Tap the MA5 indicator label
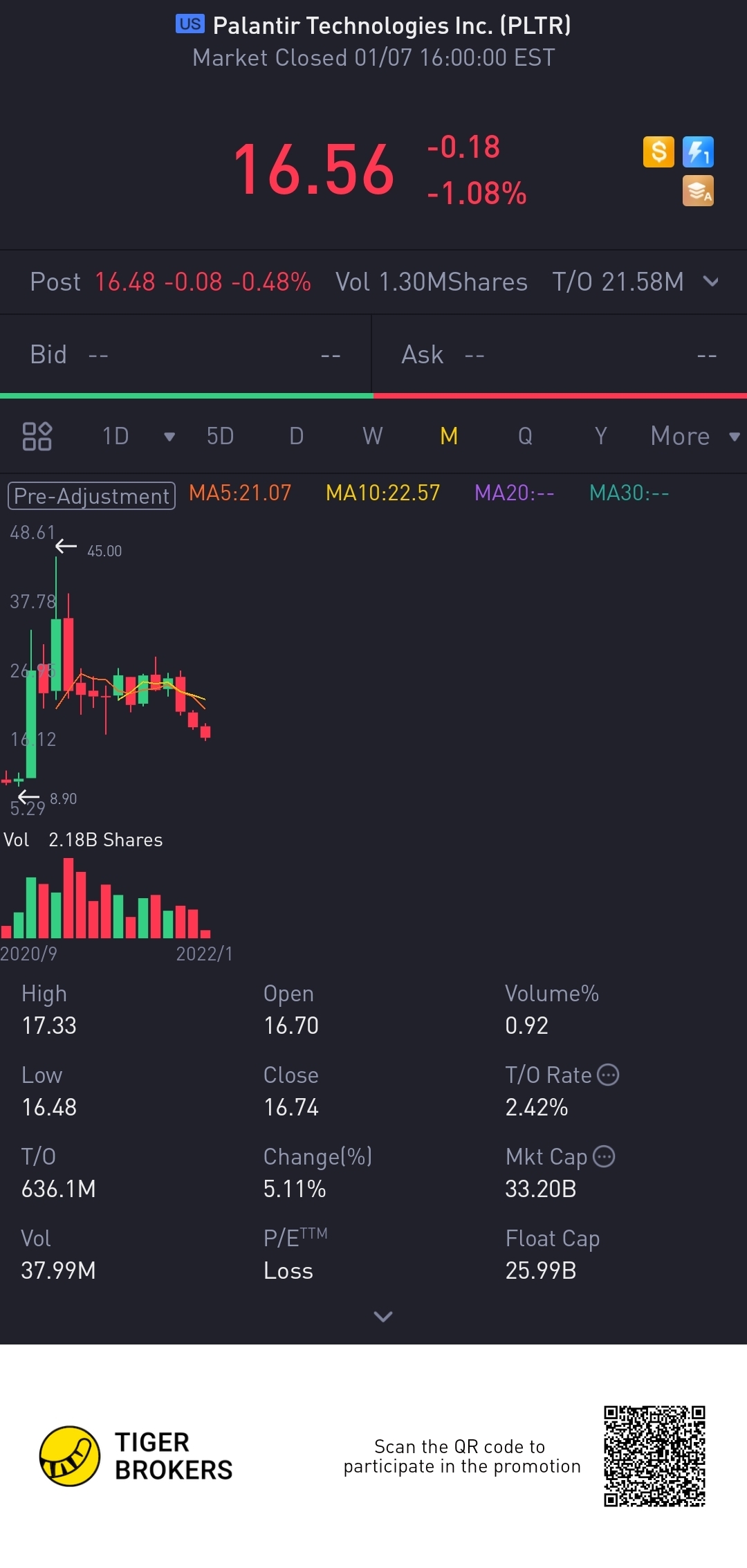Image resolution: width=747 pixels, height=1568 pixels. [240, 493]
